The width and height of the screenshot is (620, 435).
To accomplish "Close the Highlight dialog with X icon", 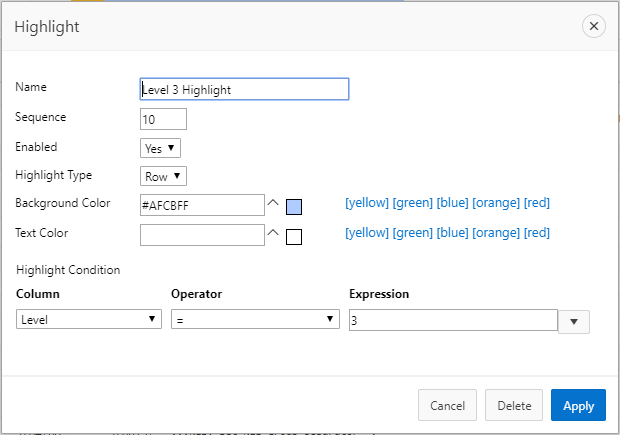I will click(594, 26).
